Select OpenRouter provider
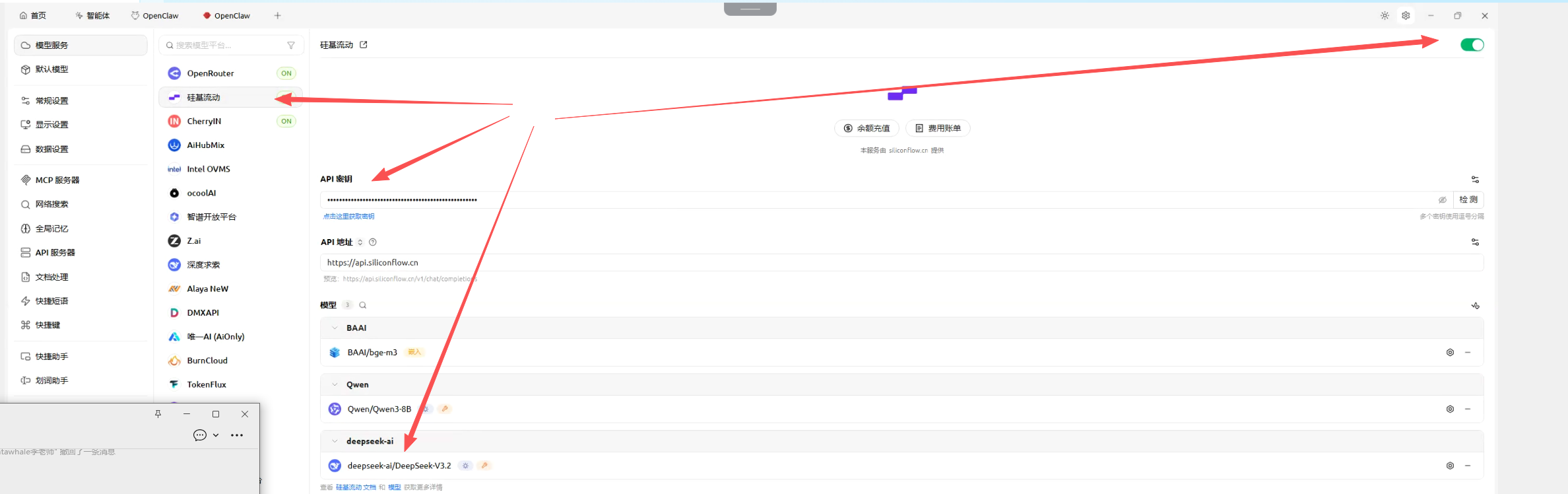 (x=231, y=73)
